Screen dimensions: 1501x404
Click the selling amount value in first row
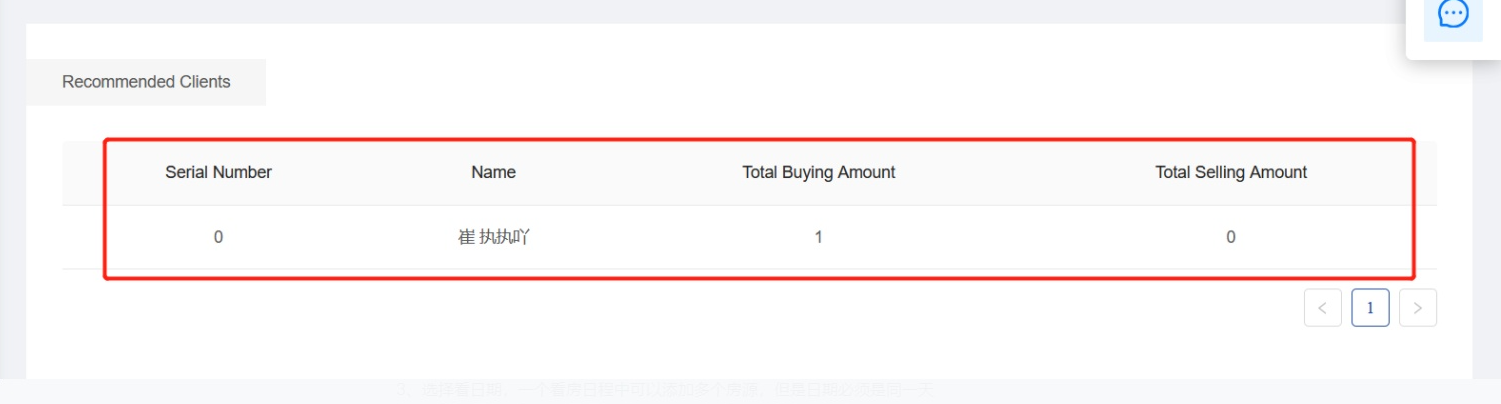pyautogui.click(x=1230, y=237)
